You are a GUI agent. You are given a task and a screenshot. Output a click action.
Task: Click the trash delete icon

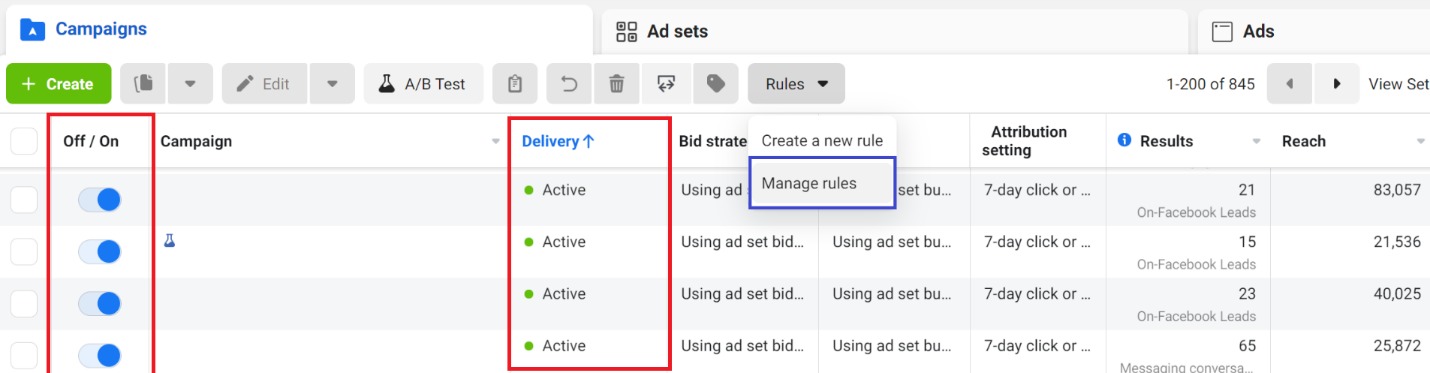(x=617, y=84)
